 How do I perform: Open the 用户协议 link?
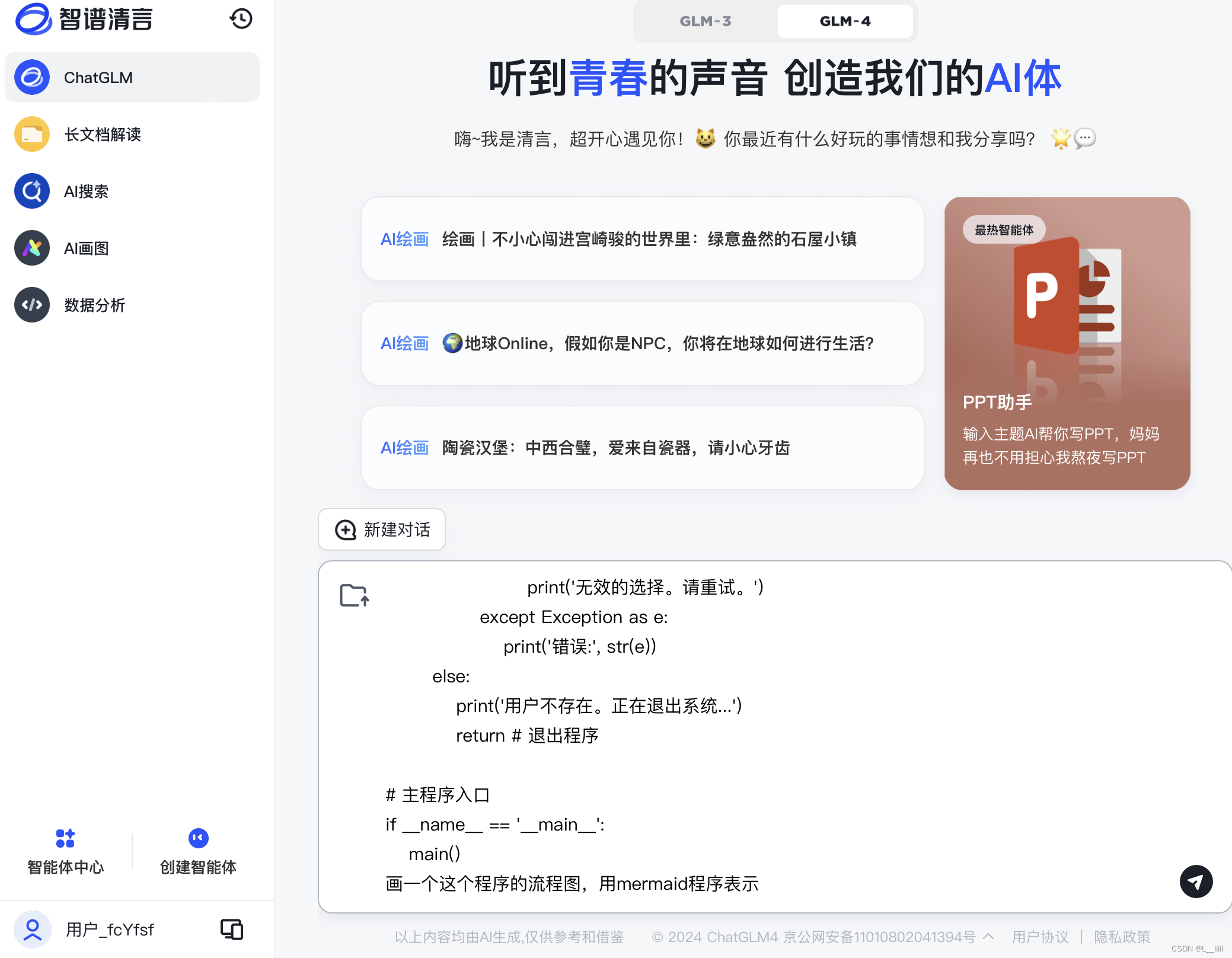[x=1040, y=937]
